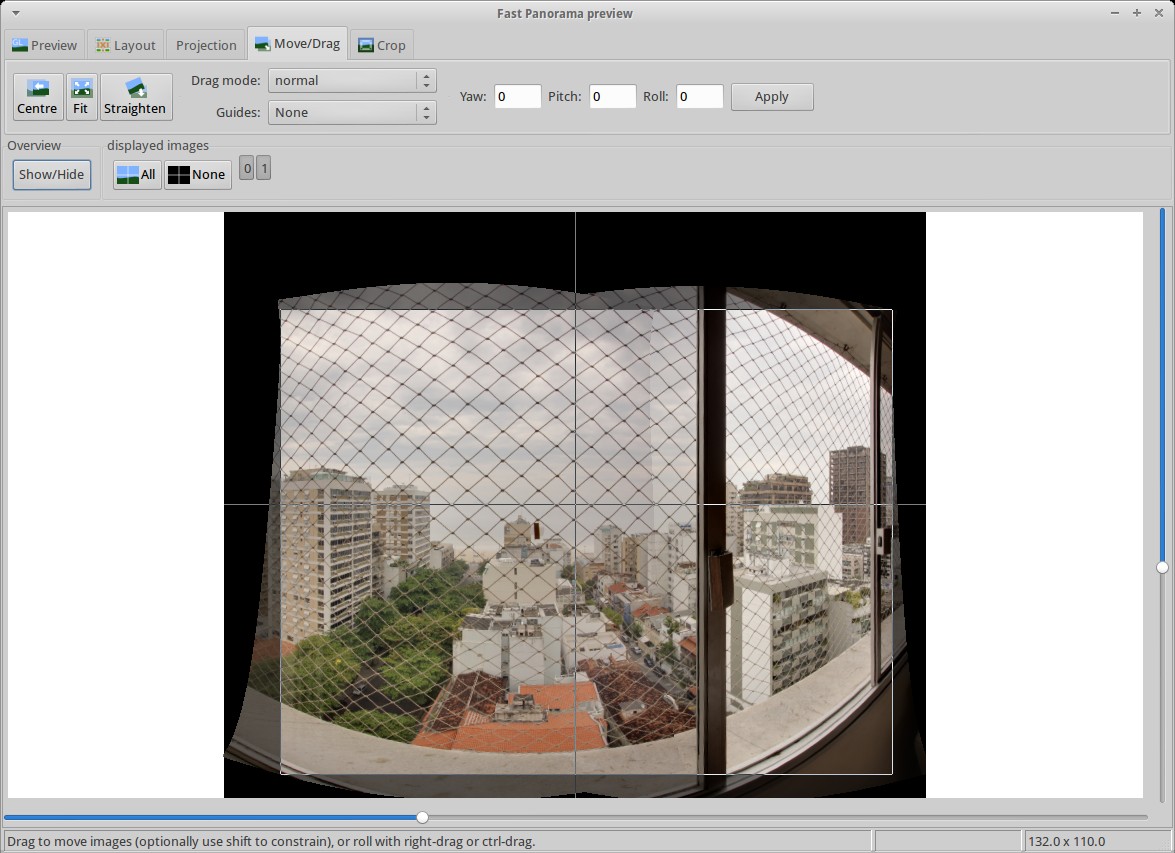Click the Centre panorama button
The width and height of the screenshot is (1175, 853).
pyautogui.click(x=38, y=97)
